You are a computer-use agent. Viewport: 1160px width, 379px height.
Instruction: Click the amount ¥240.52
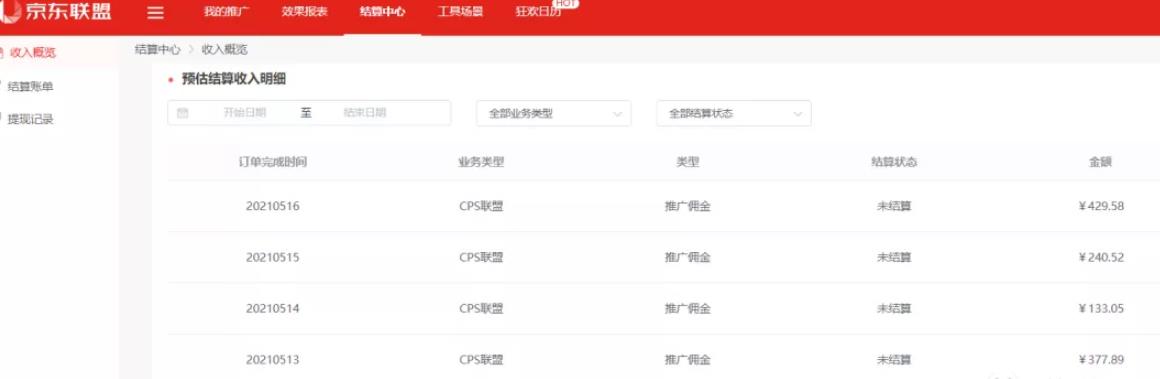[1101, 258]
